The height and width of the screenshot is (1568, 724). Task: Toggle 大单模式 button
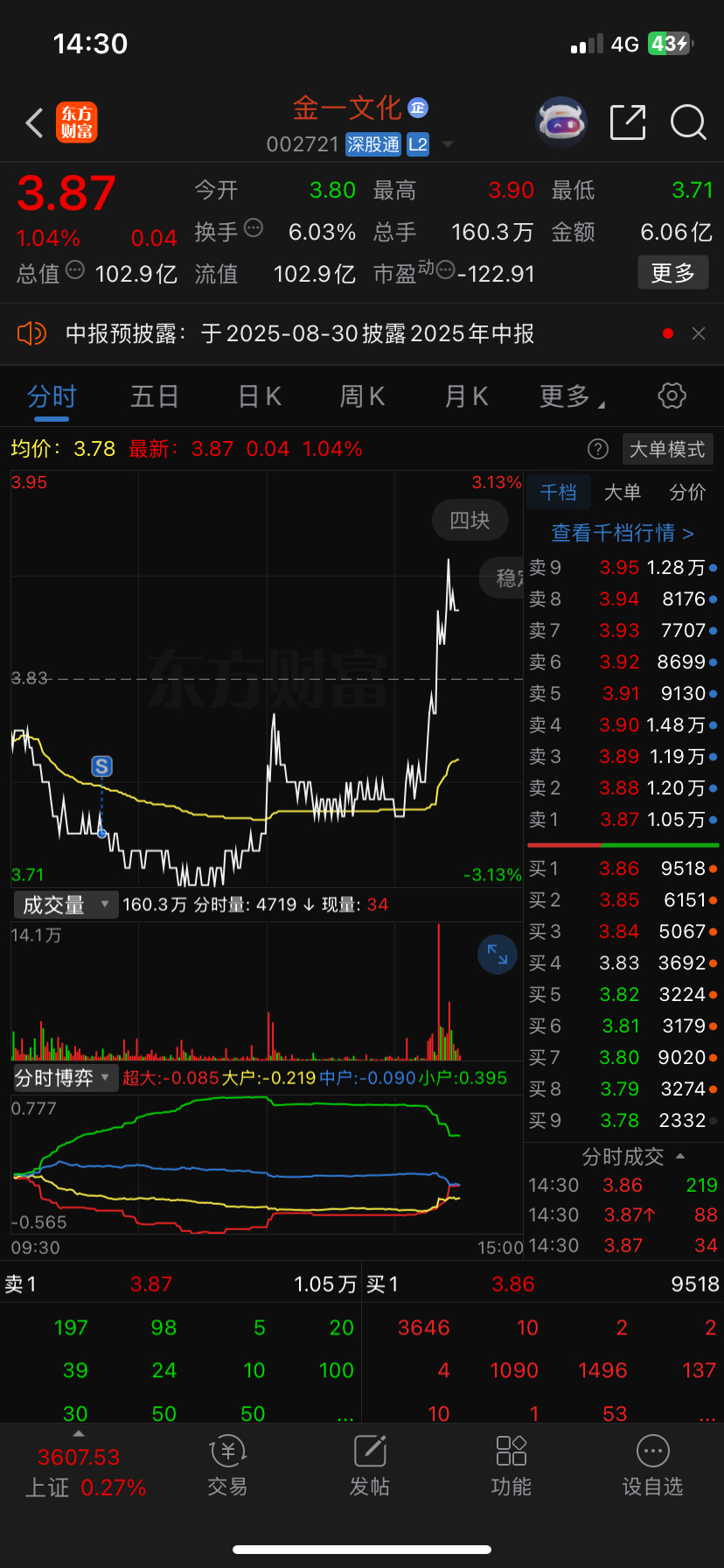tap(667, 449)
